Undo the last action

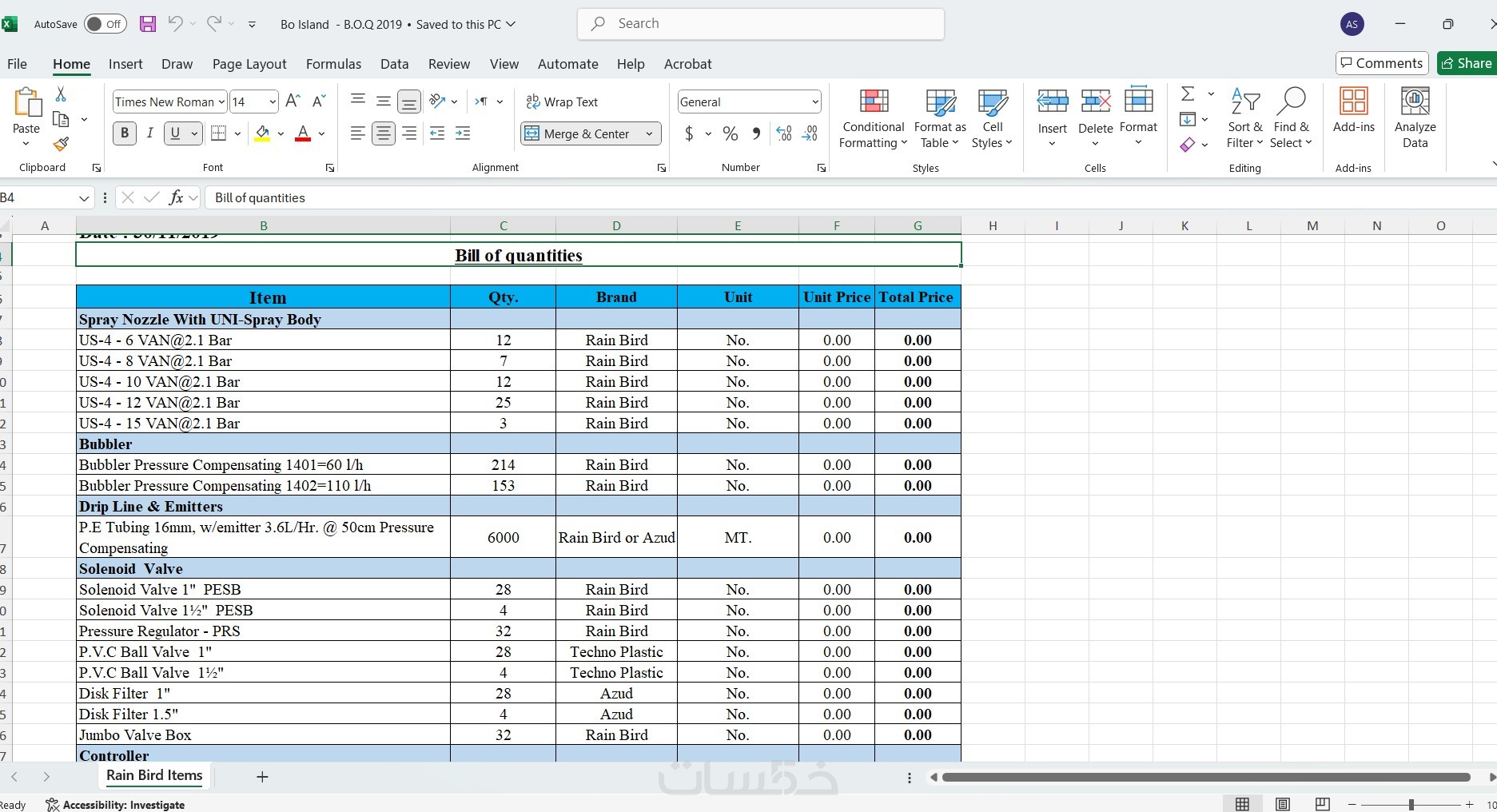click(x=175, y=24)
